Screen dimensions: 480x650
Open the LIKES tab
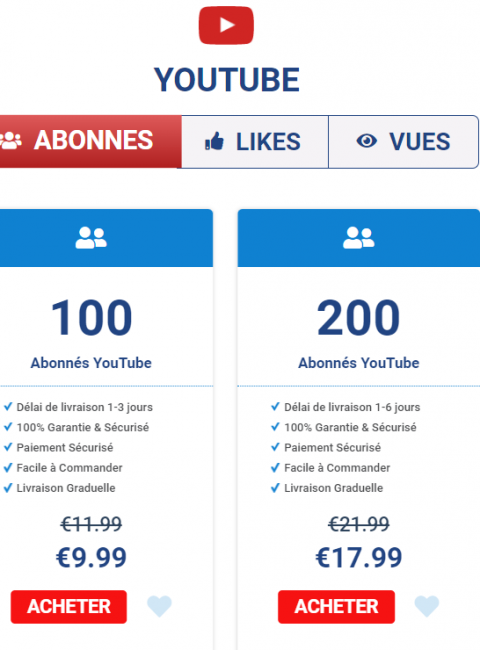point(255,142)
